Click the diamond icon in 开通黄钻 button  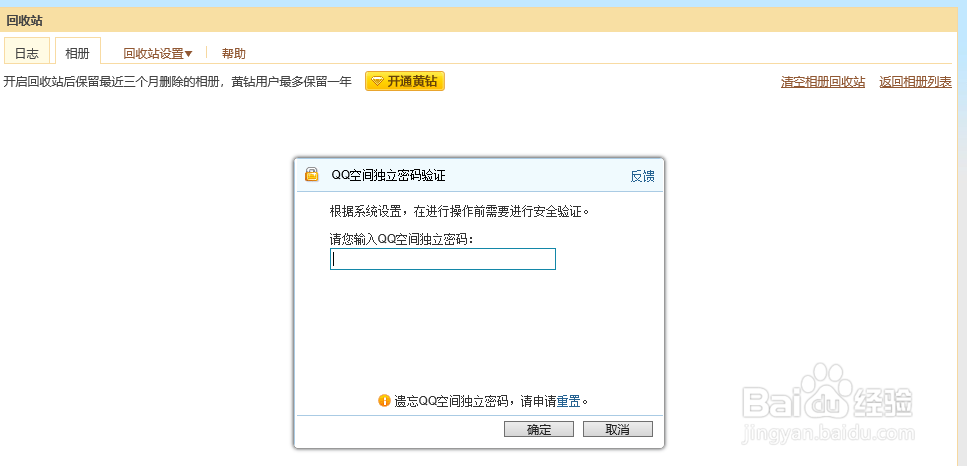[377, 81]
